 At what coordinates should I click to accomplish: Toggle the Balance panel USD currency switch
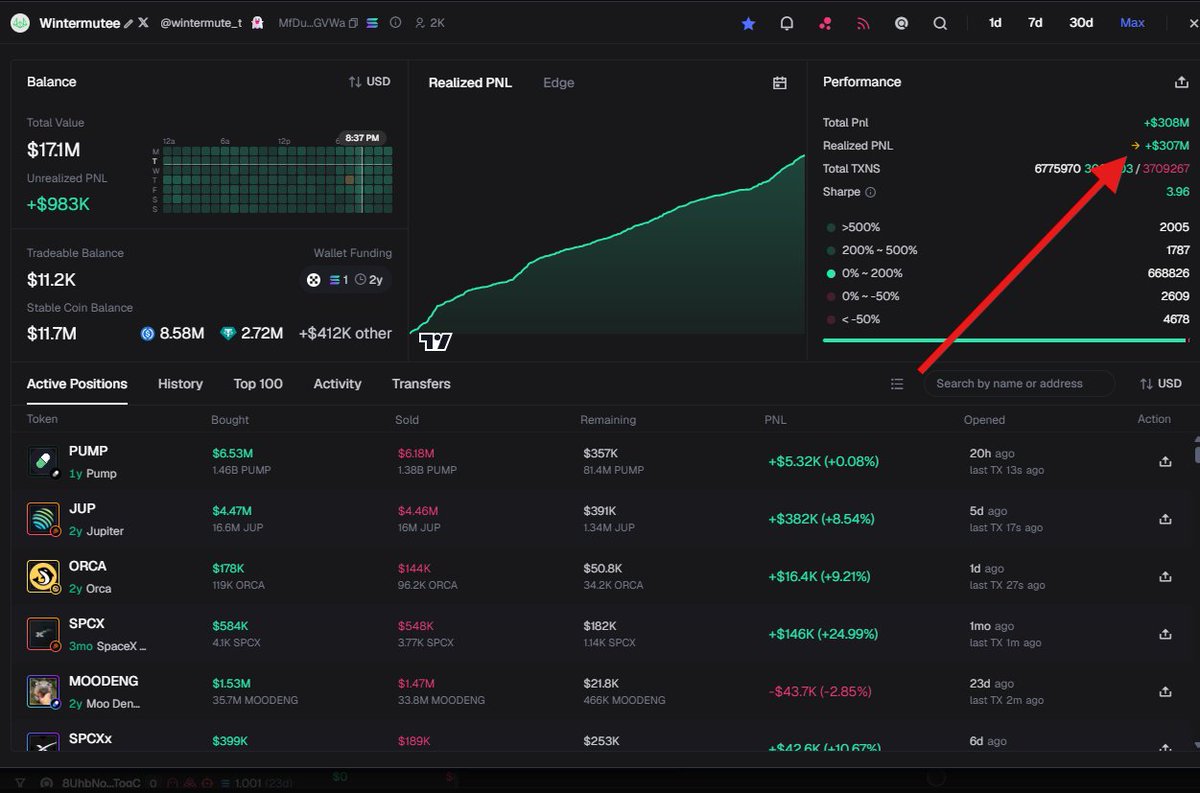click(x=369, y=82)
